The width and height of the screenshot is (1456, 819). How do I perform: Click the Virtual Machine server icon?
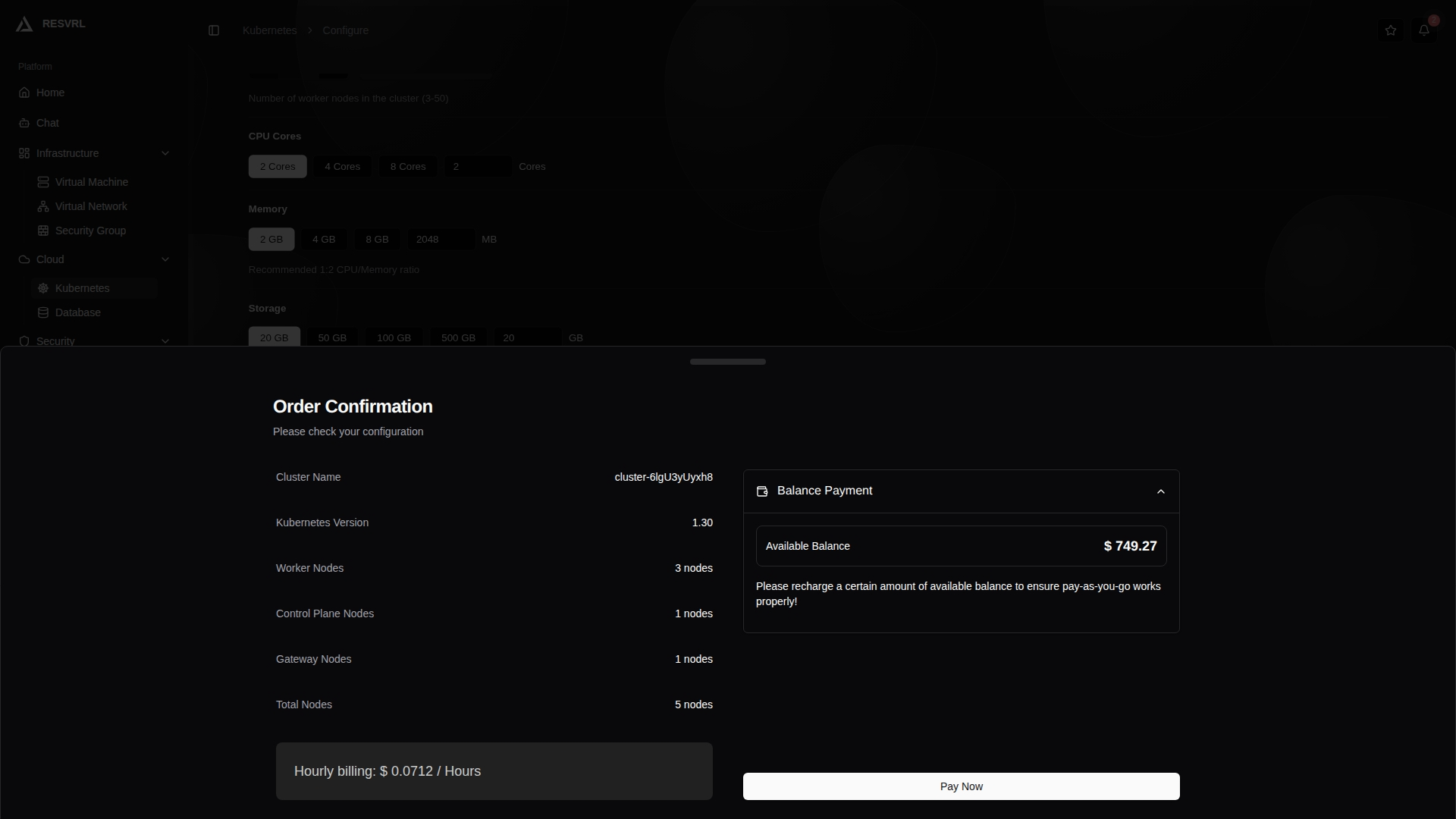click(x=43, y=182)
